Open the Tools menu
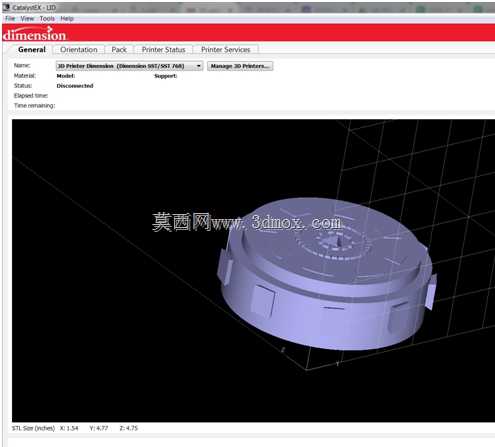495x447 pixels. point(47,19)
